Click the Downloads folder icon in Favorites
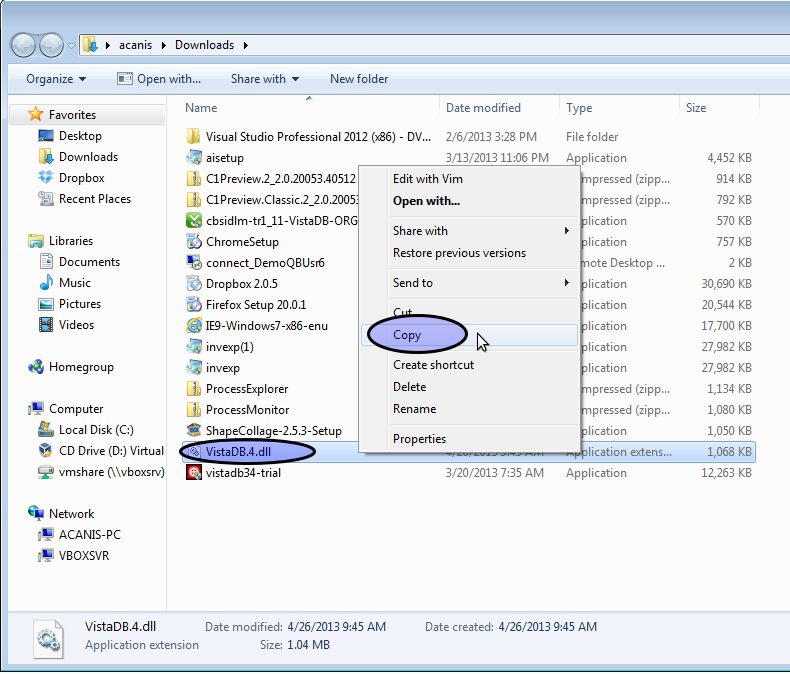The image size is (790, 674). tap(46, 157)
